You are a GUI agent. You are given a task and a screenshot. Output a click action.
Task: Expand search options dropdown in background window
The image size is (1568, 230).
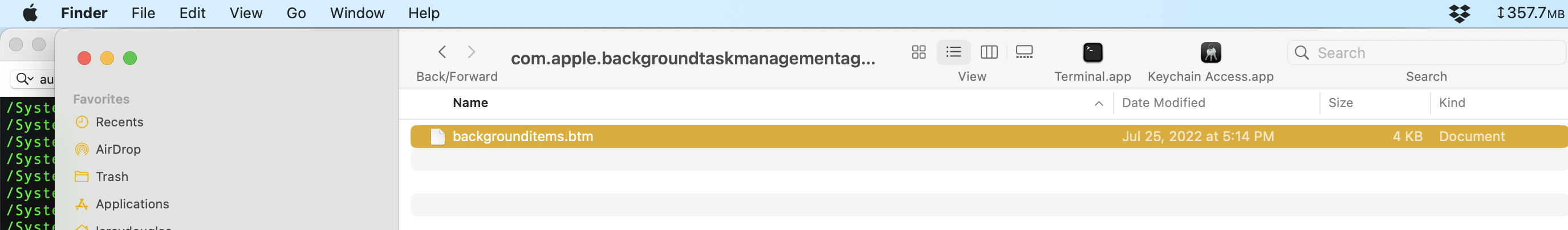[x=25, y=79]
